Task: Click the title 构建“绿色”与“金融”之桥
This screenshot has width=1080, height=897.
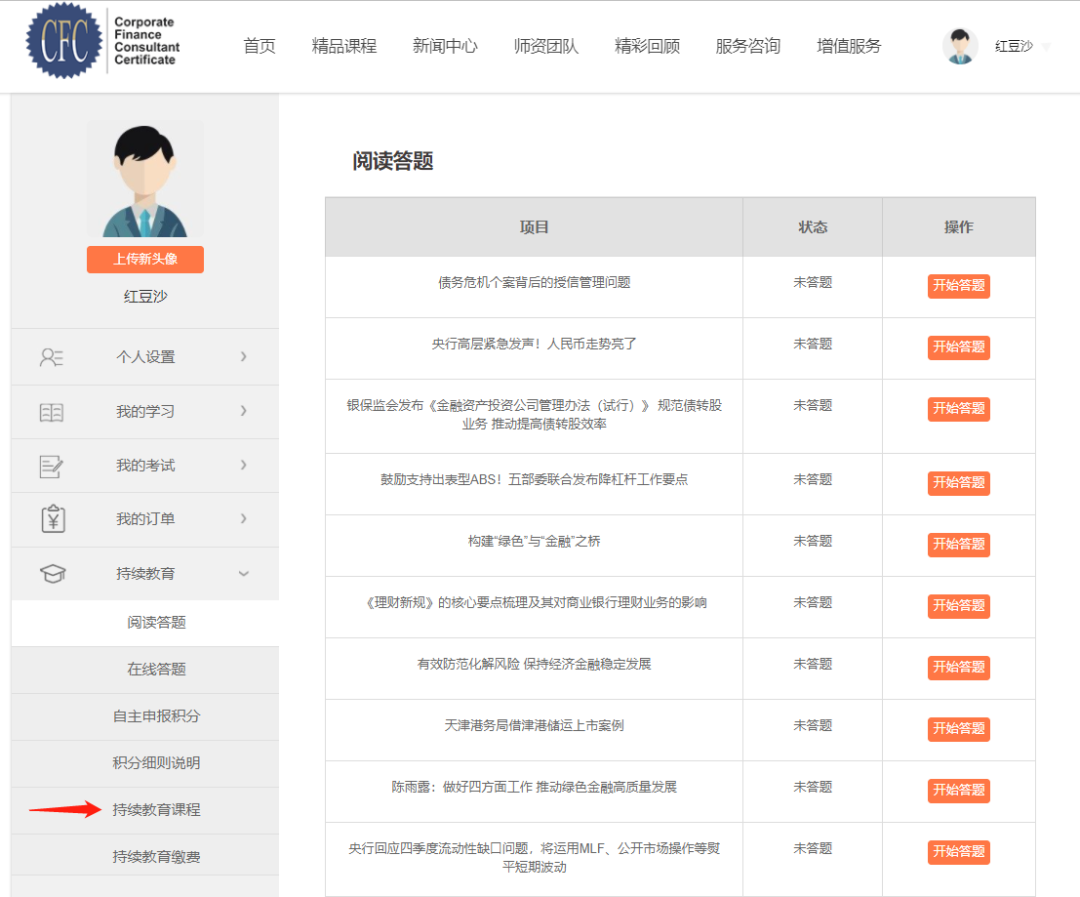Action: point(534,541)
